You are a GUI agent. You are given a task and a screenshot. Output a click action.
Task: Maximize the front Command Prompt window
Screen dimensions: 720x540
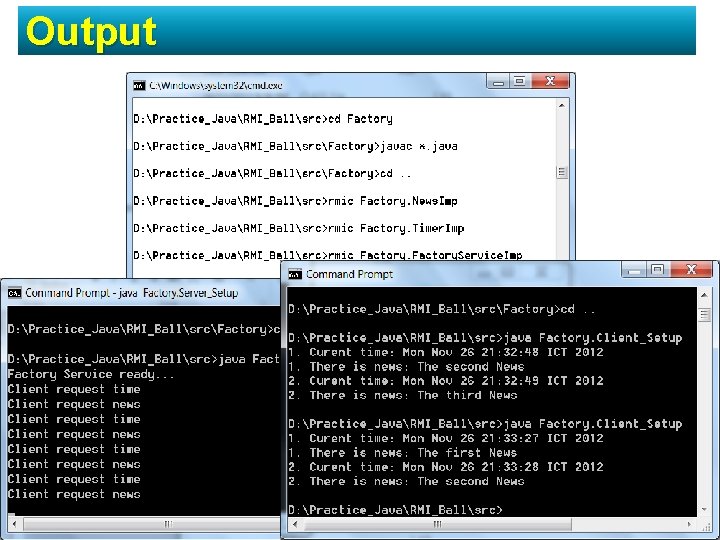(658, 270)
